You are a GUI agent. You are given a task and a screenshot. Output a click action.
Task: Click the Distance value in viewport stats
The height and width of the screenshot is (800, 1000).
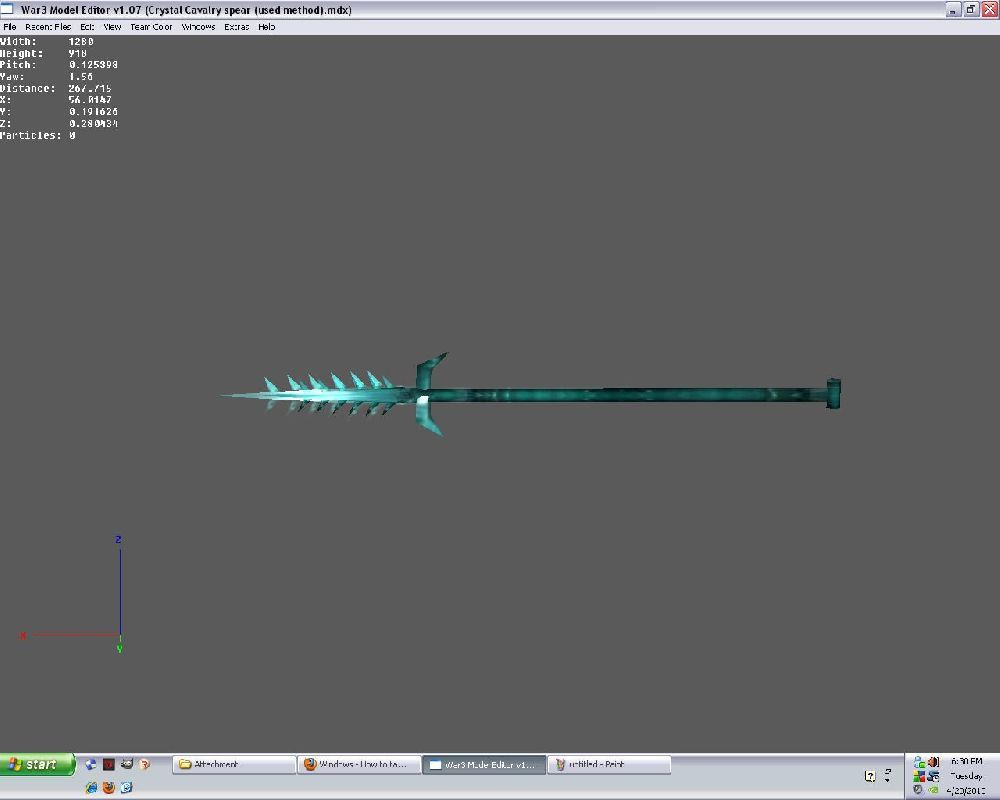90,88
